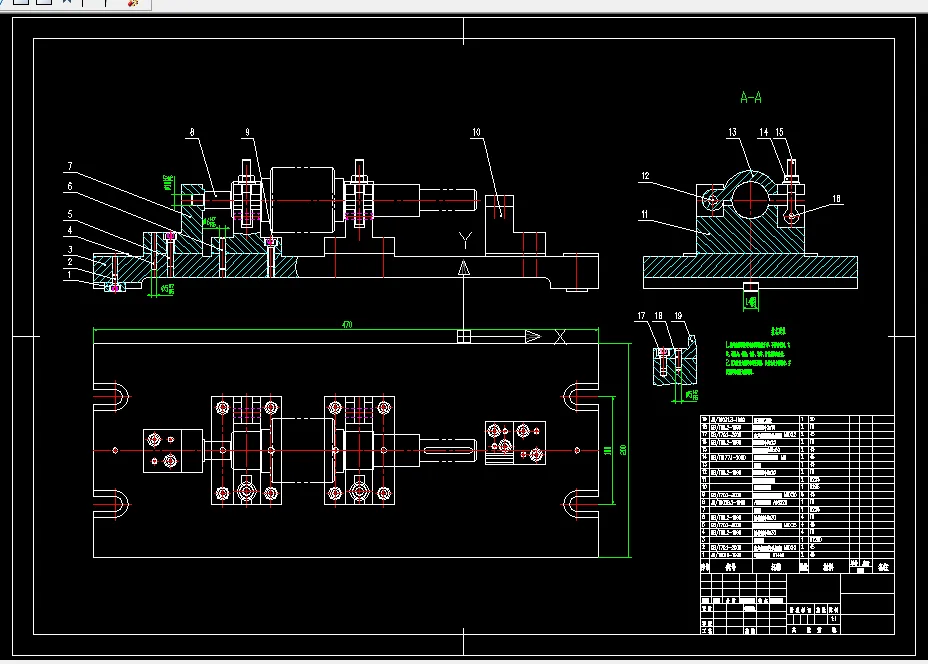Click the parts list header row
The width and height of the screenshot is (928, 664).
(x=797, y=567)
